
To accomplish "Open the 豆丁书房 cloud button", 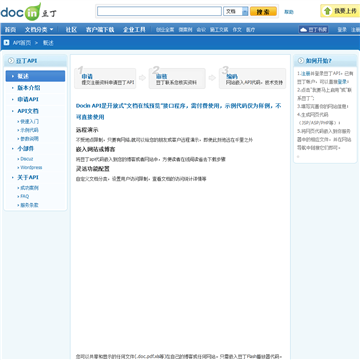I will coord(313,30).
